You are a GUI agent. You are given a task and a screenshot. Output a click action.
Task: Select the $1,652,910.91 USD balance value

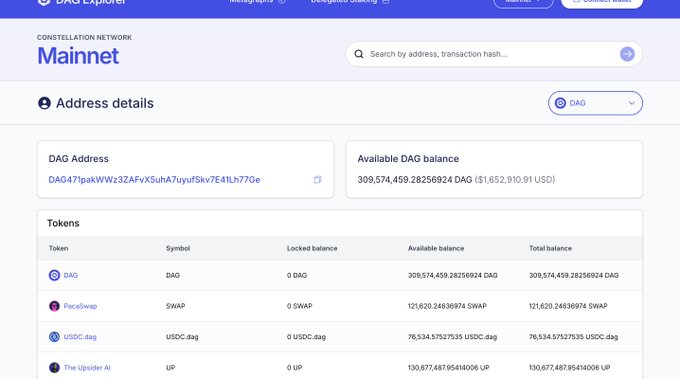pyautogui.click(x=515, y=180)
